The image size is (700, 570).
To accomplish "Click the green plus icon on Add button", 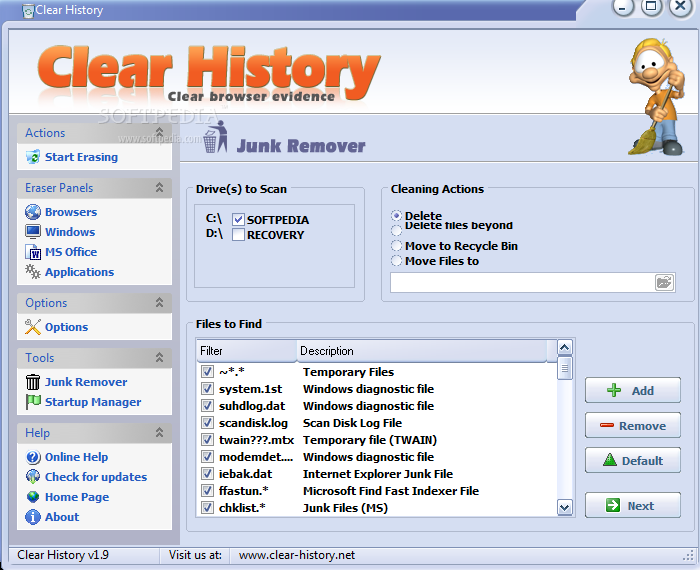I will click(x=614, y=390).
